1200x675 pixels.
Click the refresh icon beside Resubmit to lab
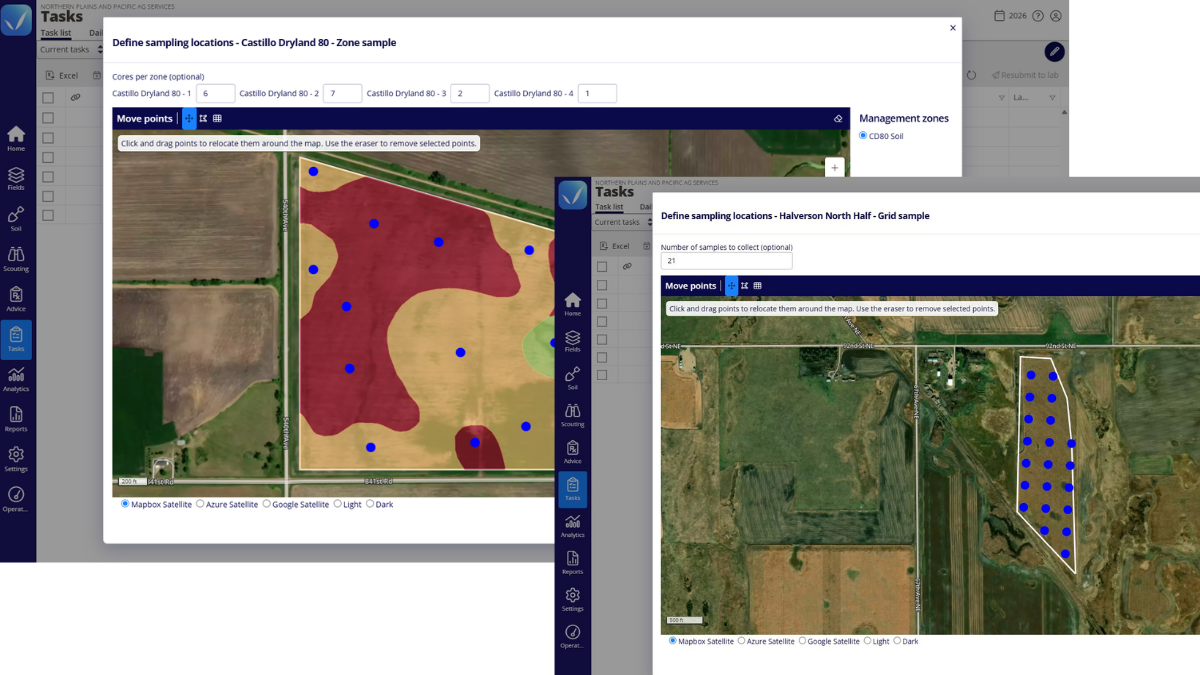click(971, 75)
